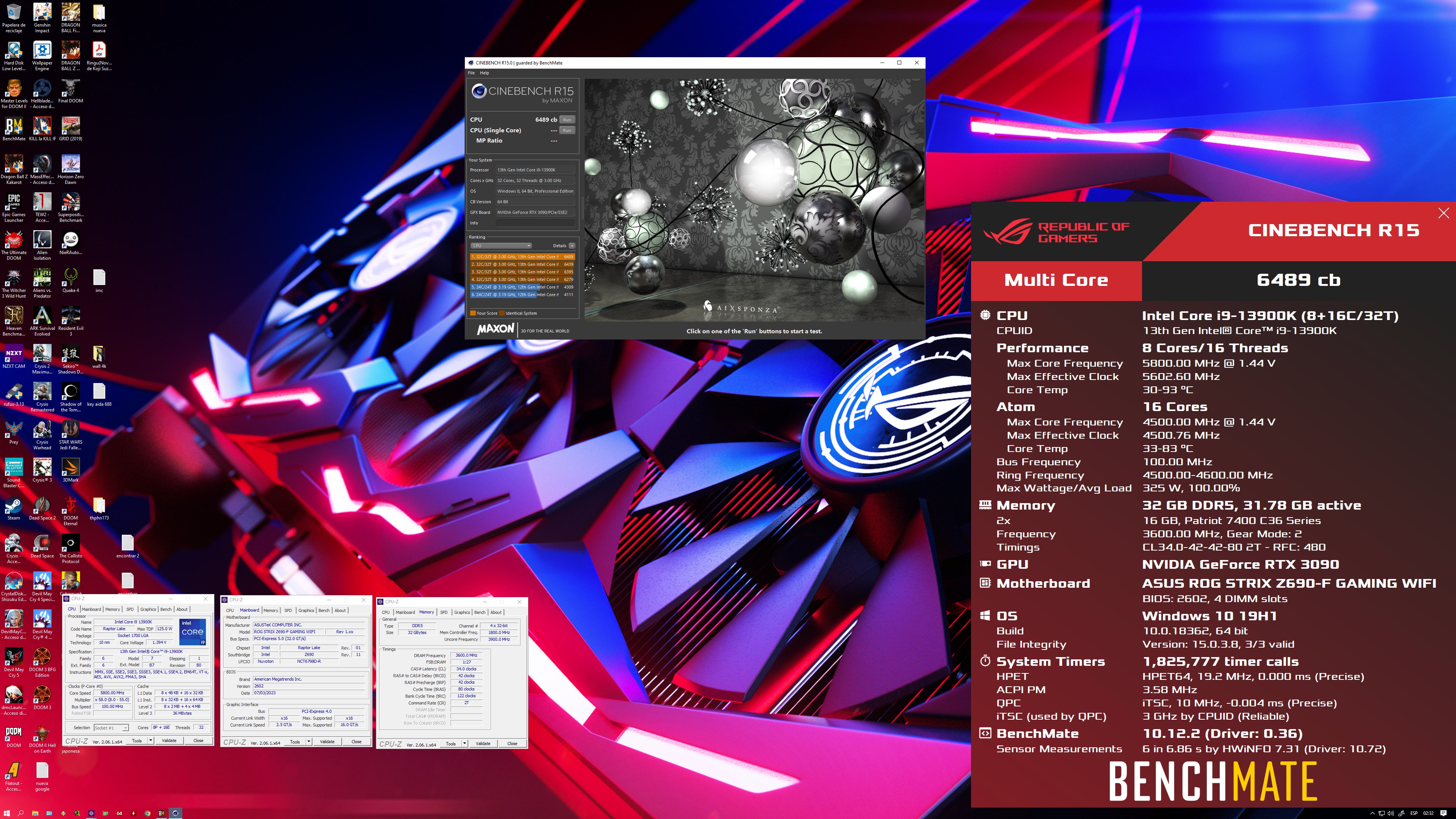Screen dimensions: 1456x819
Task: Open About tab in CPU-Z Memory window
Action: (x=496, y=612)
